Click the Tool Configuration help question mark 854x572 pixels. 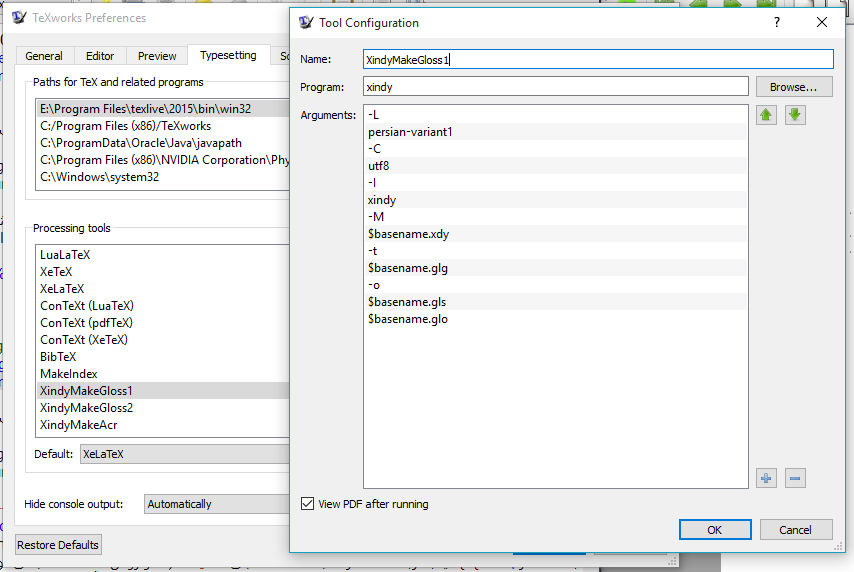point(777,23)
